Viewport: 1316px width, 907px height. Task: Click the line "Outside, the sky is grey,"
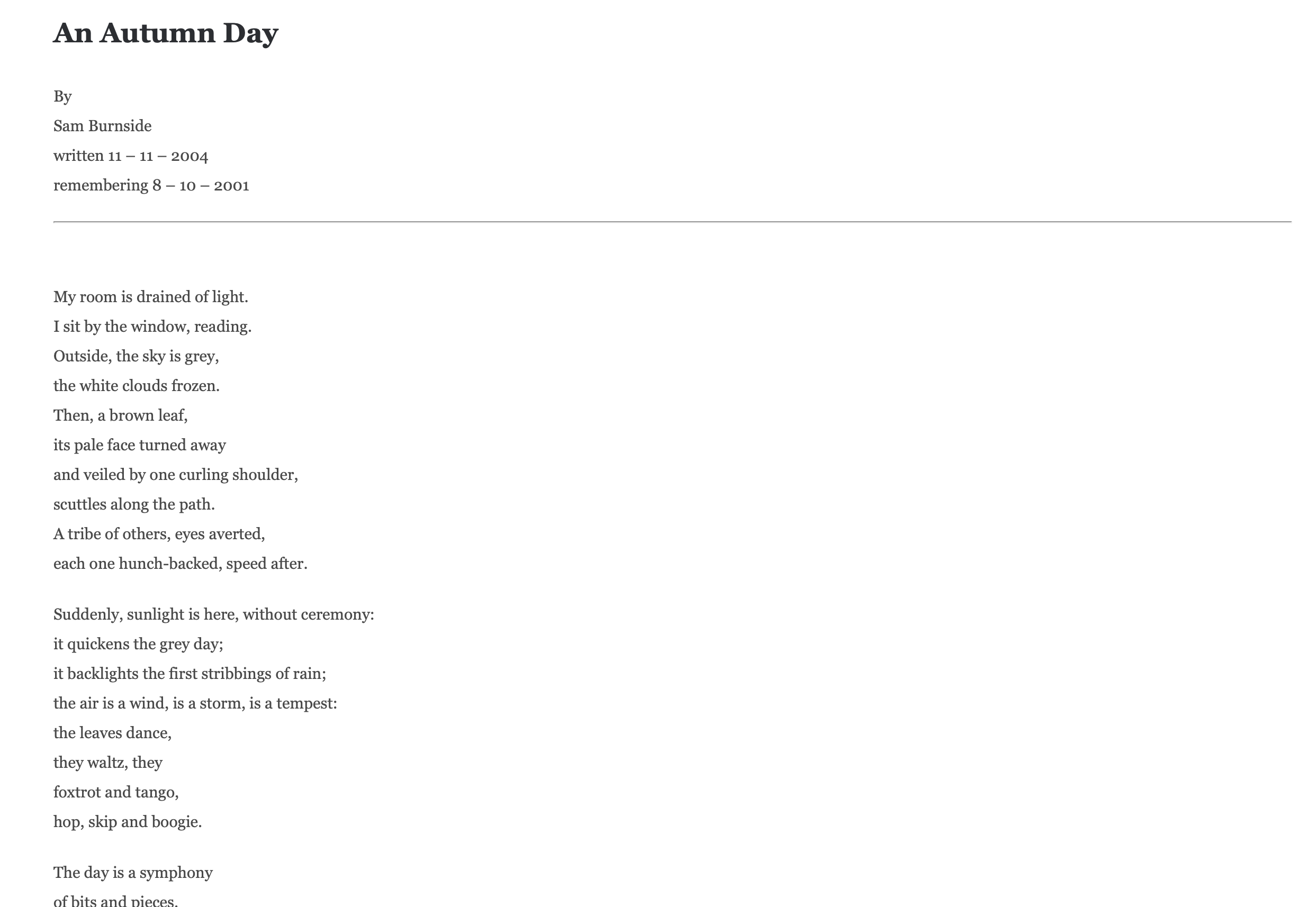pos(136,356)
